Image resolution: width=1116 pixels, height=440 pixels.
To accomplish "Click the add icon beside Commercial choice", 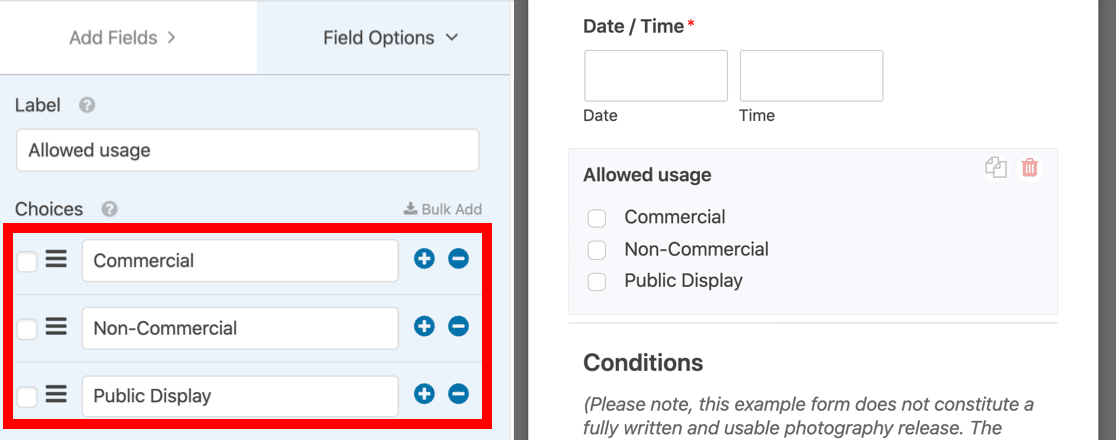I will coord(424,259).
